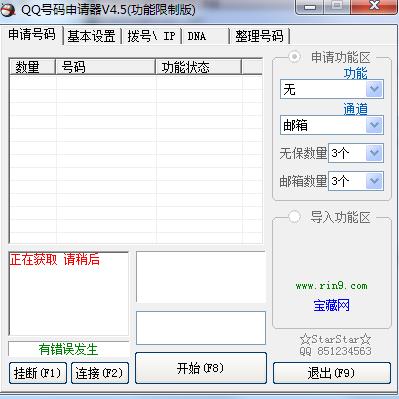Switch to the 申请号码 tab
Image resolution: width=399 pixels, height=399 pixels.
32,35
